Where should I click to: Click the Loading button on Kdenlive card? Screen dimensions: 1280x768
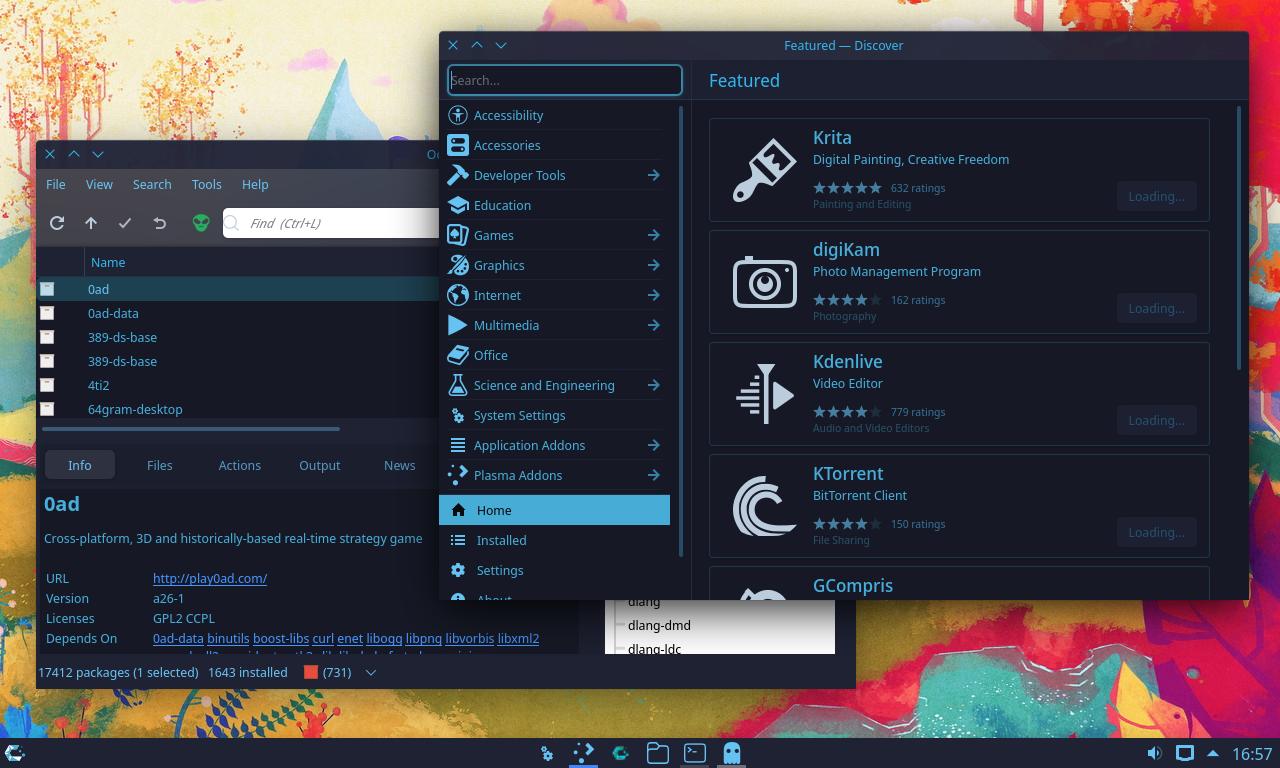pos(1156,420)
